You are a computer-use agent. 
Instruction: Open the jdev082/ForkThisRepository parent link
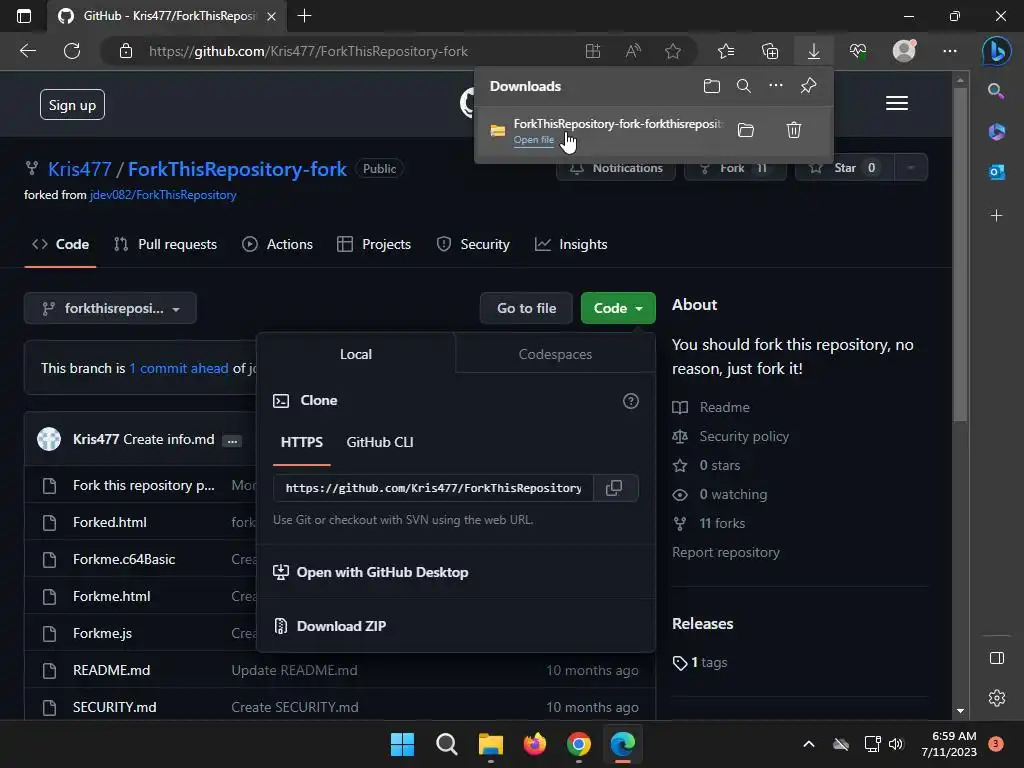pos(163,195)
